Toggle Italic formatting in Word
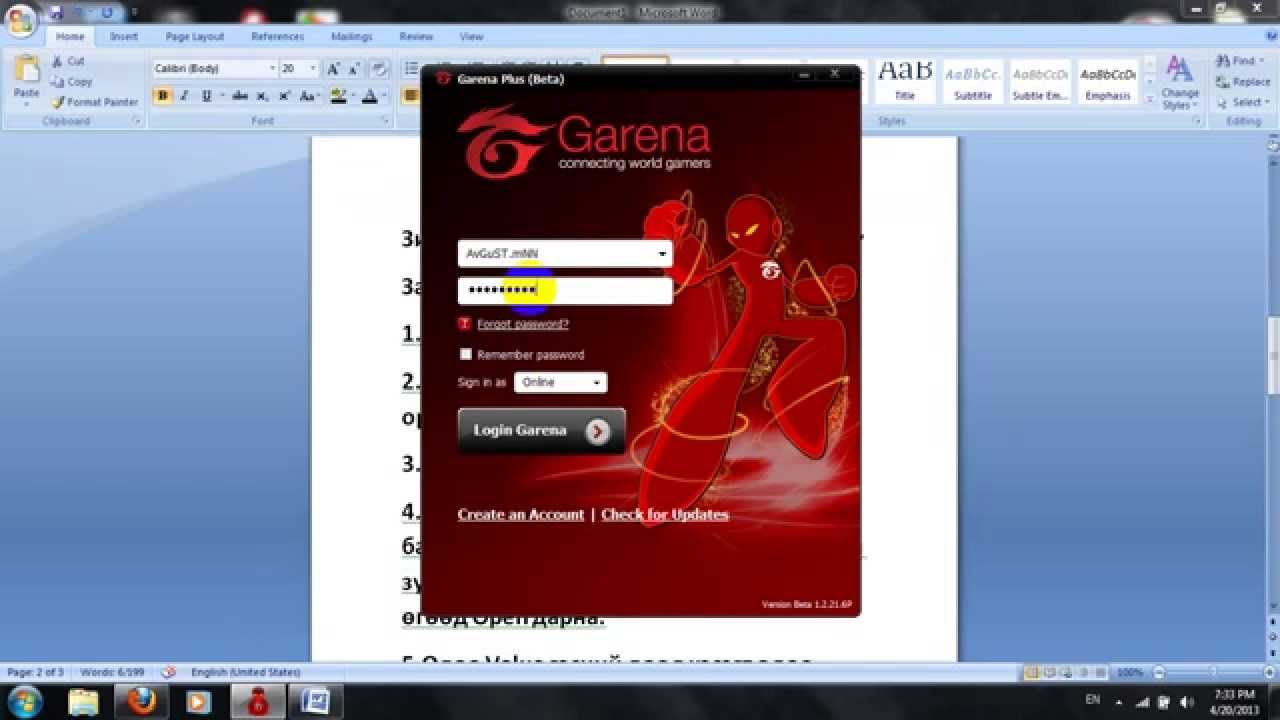This screenshot has width=1280, height=720. click(x=184, y=96)
